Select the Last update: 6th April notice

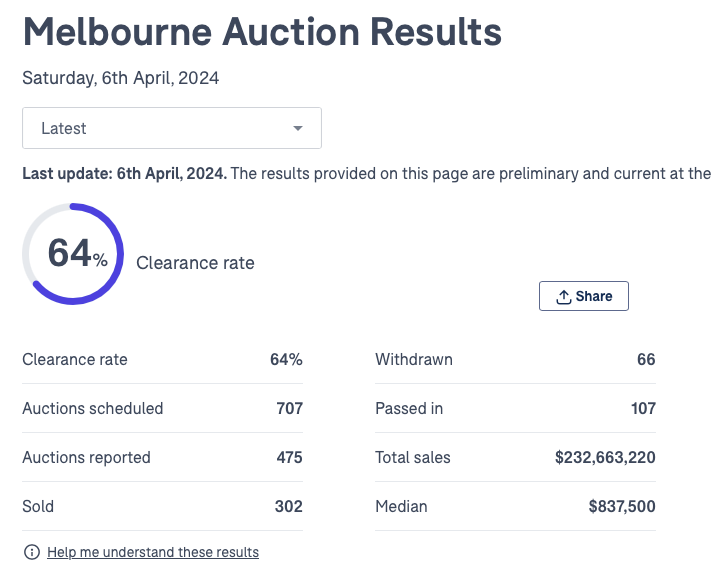[x=125, y=173]
